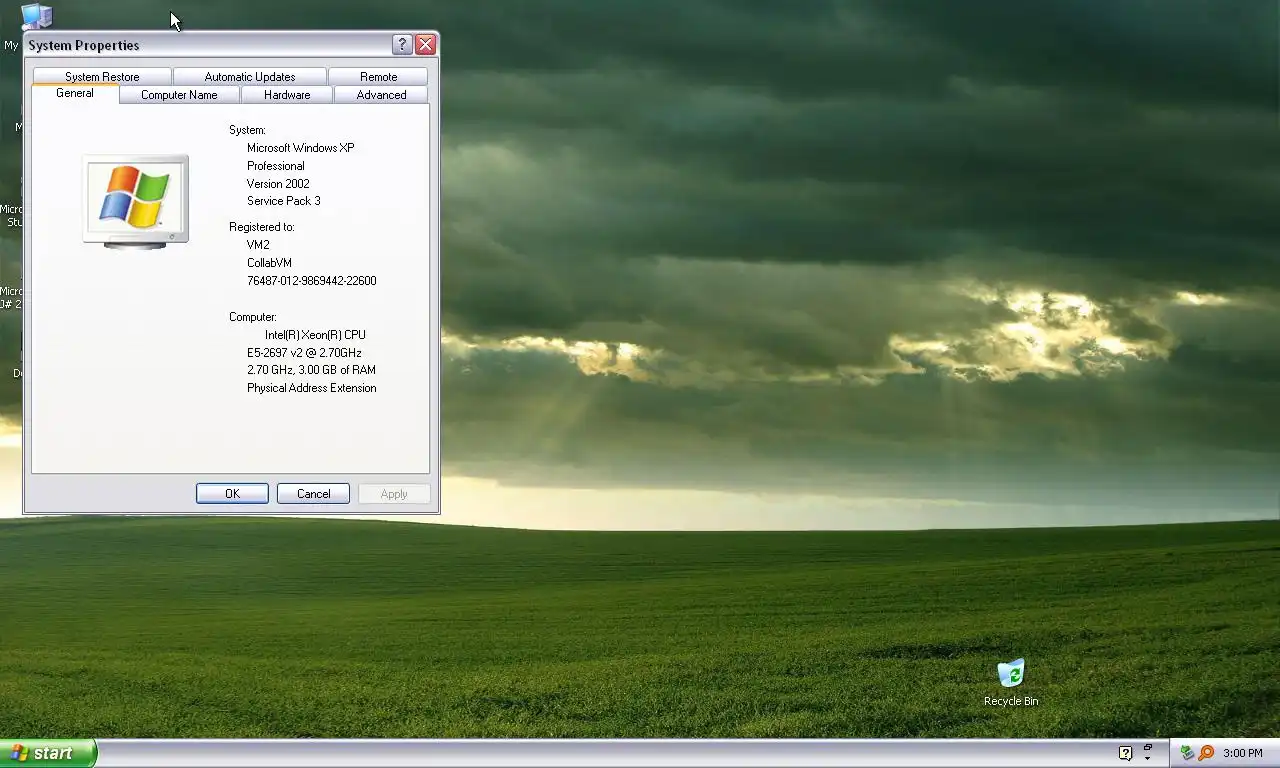The image size is (1280, 768).
Task: Click the text '2.70 GHz, 3.00 GB of RAM'
Action: 311,370
